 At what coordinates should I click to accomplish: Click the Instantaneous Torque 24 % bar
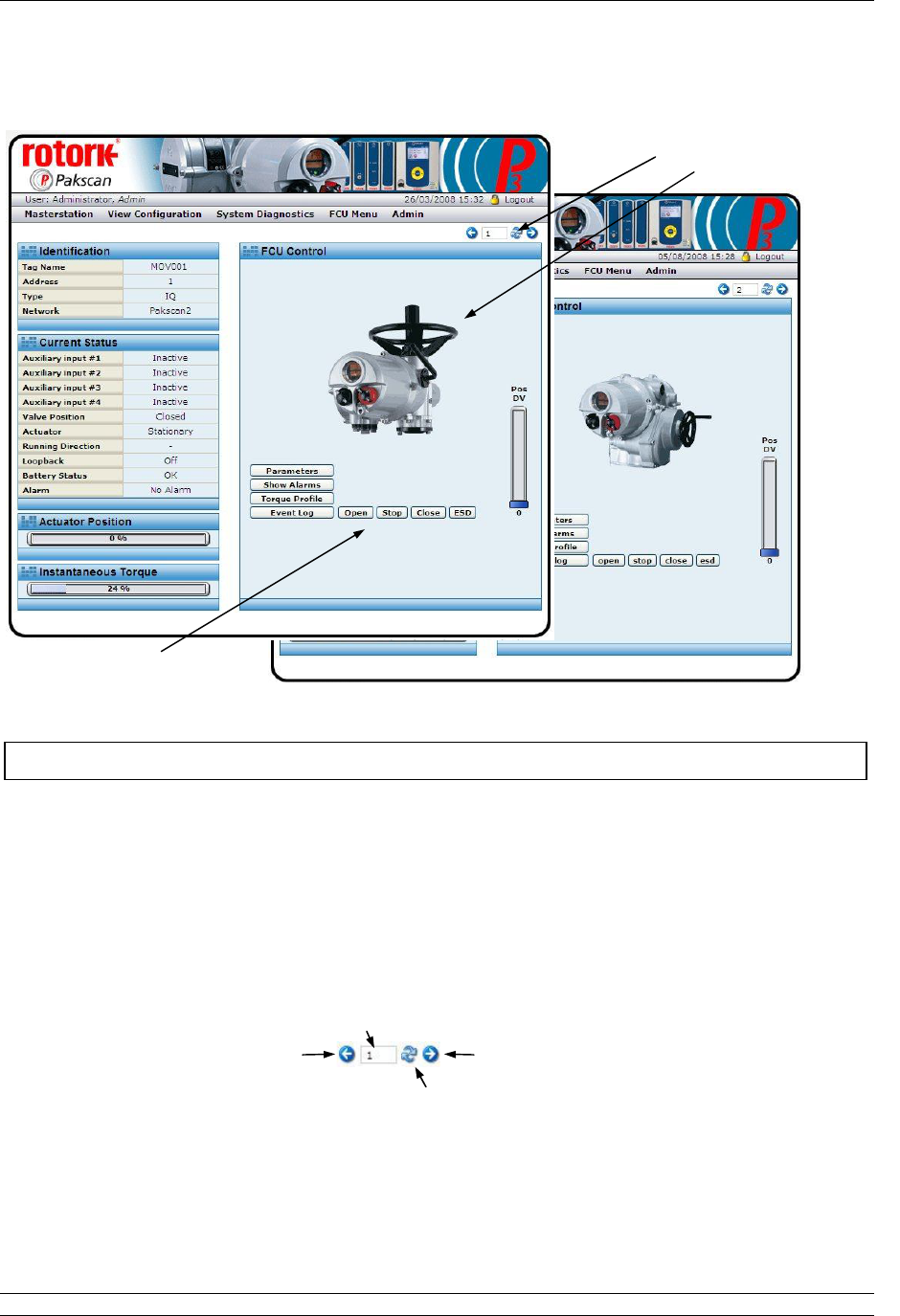point(119,590)
